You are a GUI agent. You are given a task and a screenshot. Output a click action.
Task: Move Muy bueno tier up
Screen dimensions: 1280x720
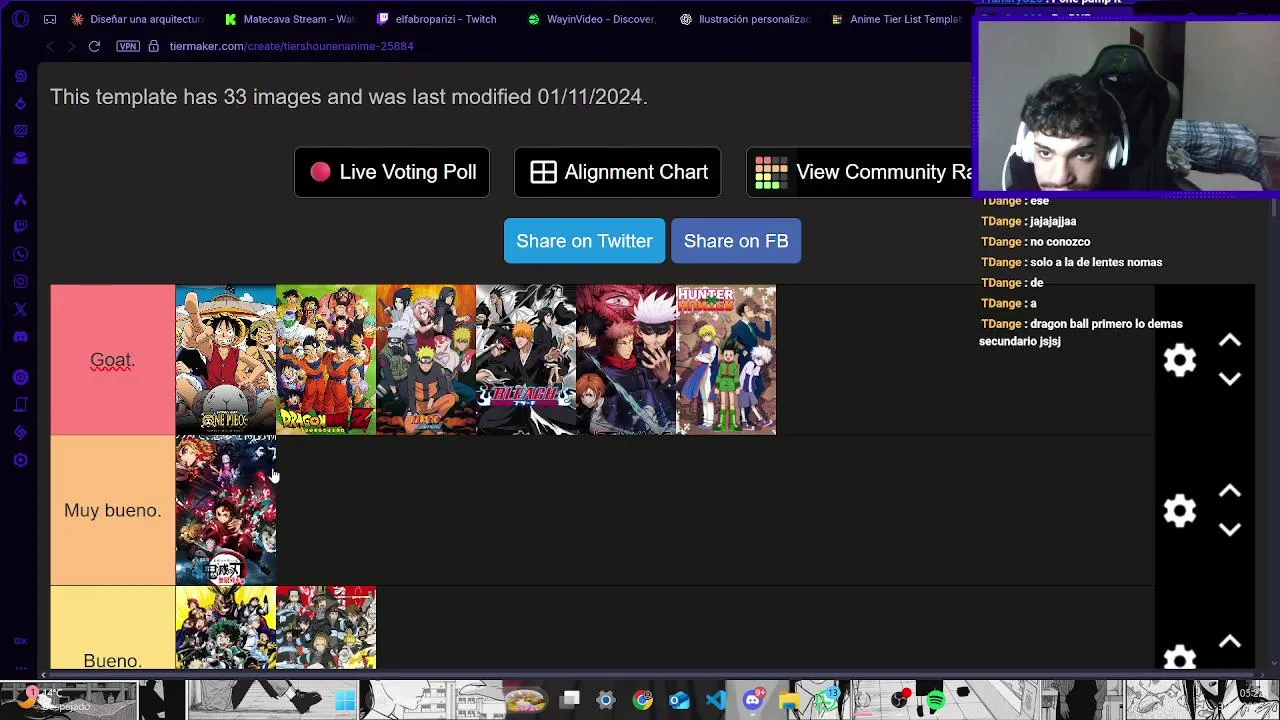(1230, 491)
